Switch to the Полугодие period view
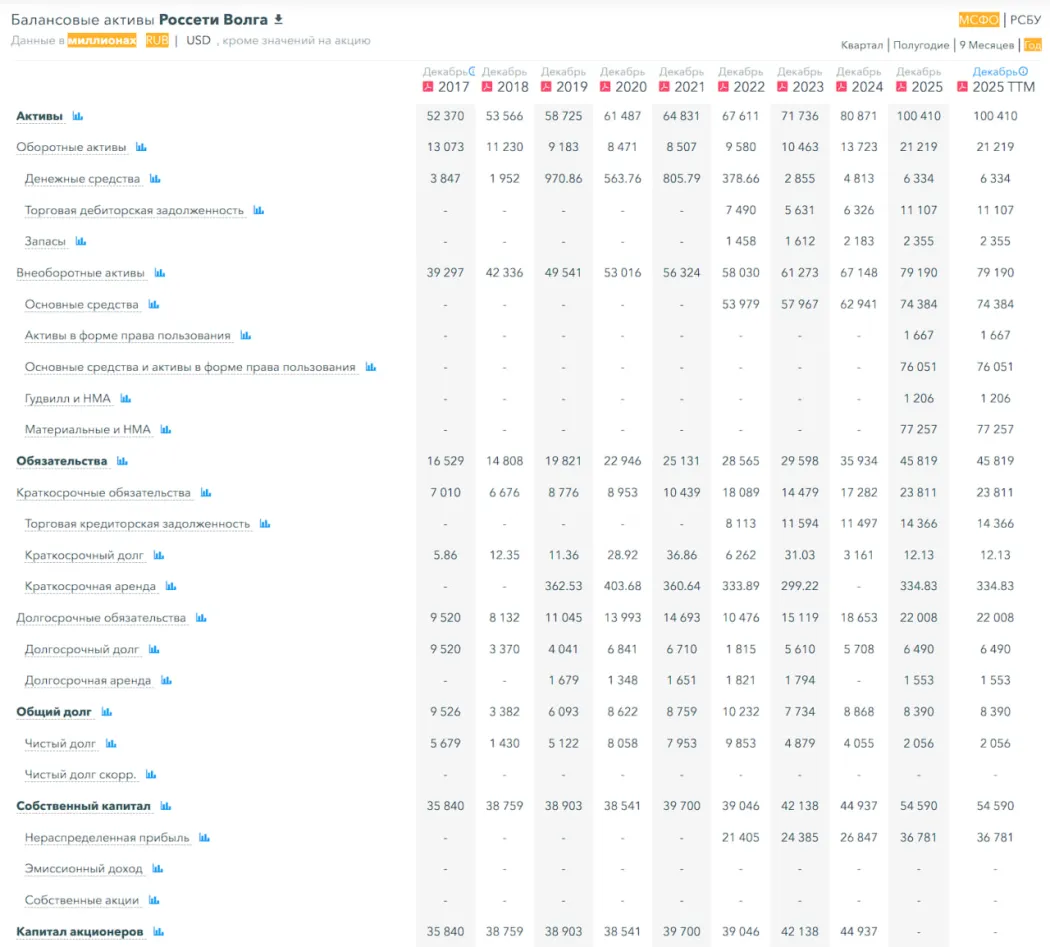 (921, 45)
